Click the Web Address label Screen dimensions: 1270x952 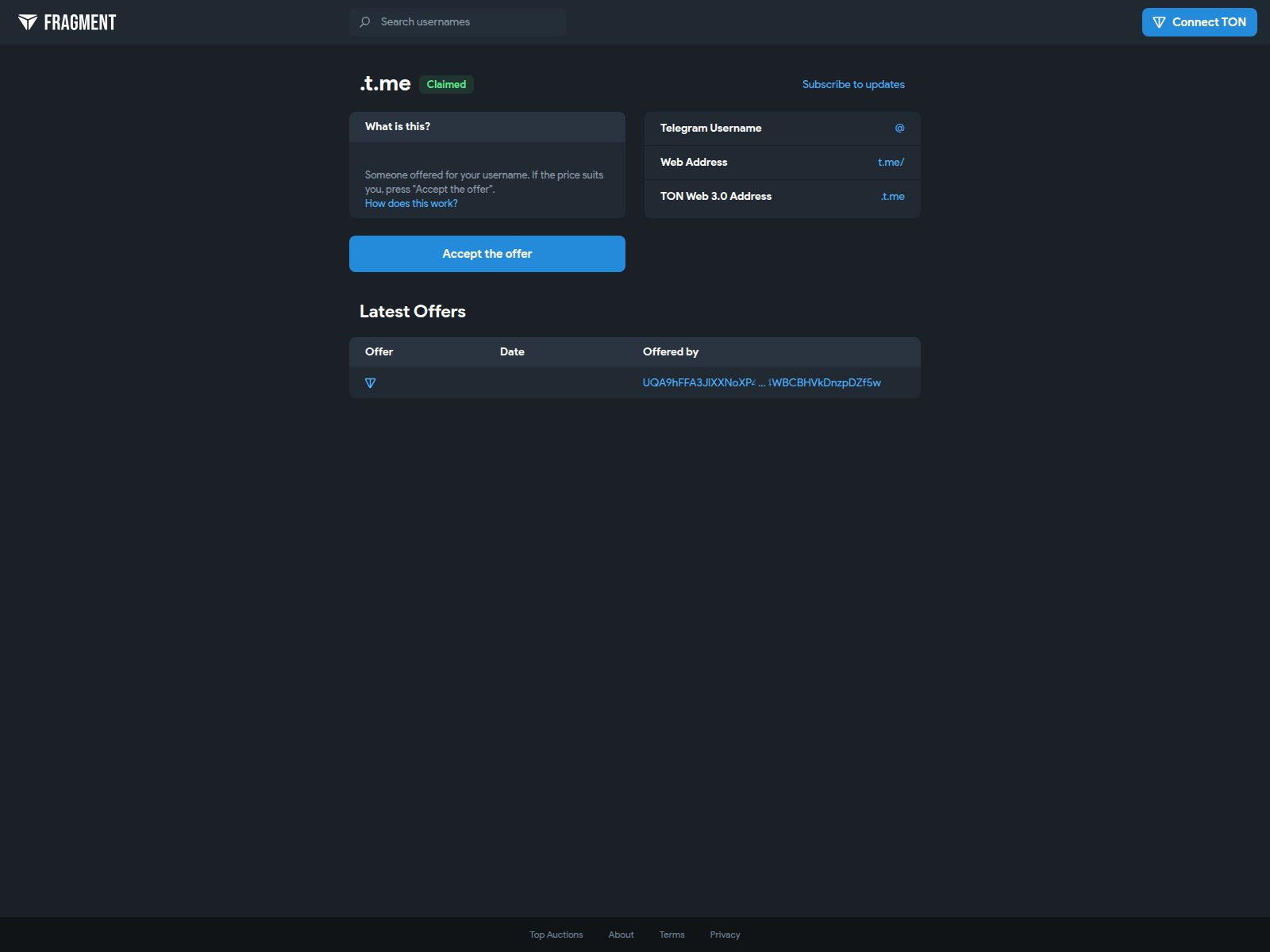click(x=694, y=162)
